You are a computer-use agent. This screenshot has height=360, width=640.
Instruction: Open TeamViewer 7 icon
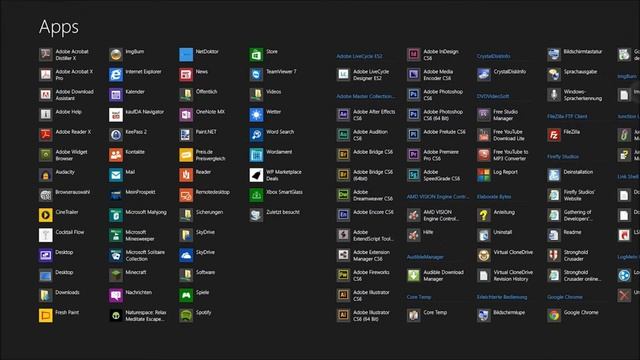[x=256, y=74]
